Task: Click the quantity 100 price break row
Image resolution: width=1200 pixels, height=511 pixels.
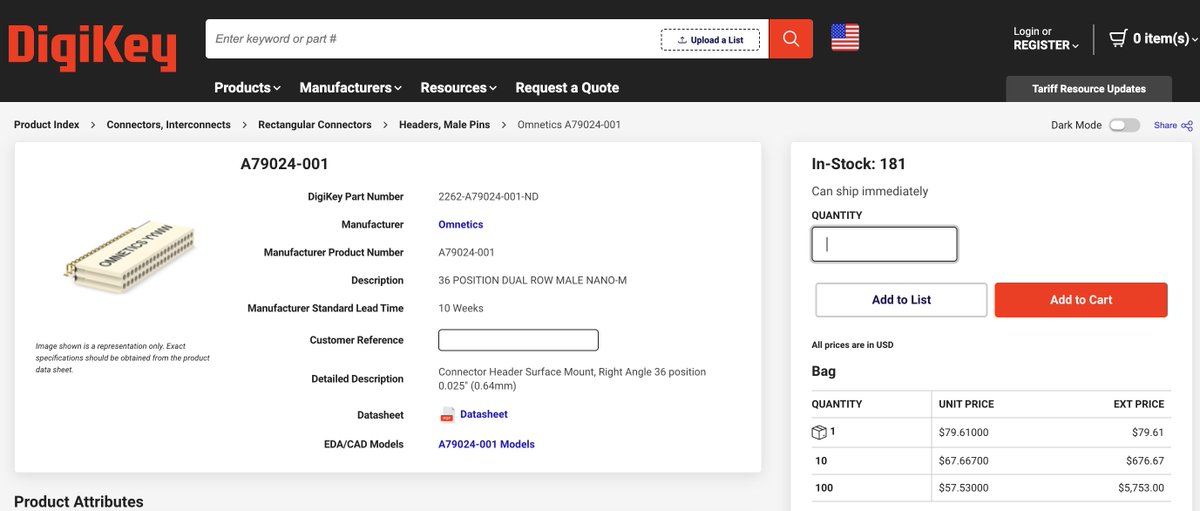Action: [x=989, y=488]
